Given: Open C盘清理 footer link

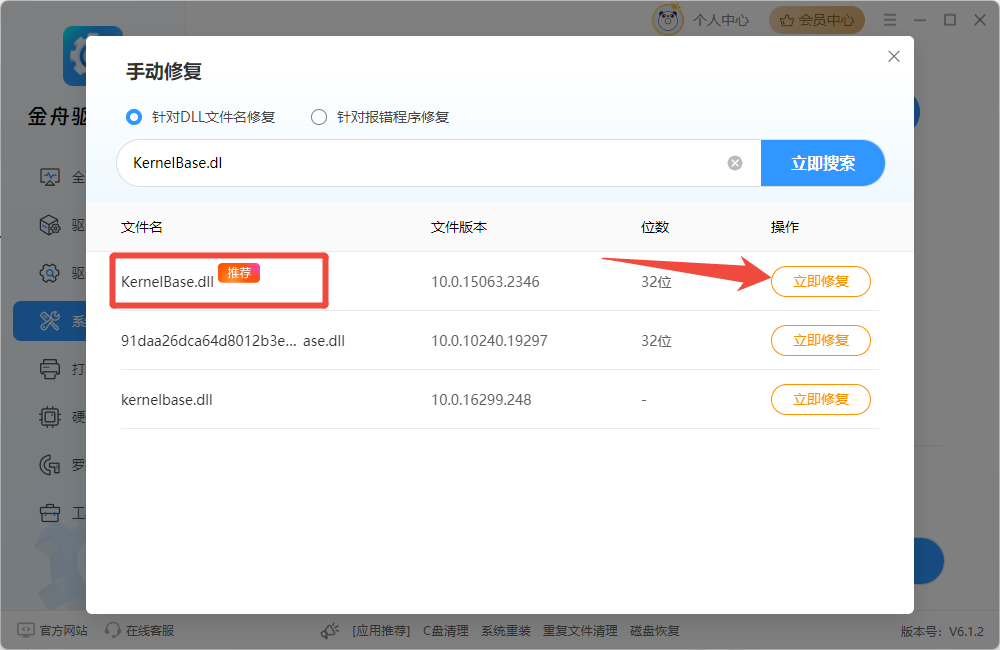Looking at the screenshot, I should click(x=446, y=631).
